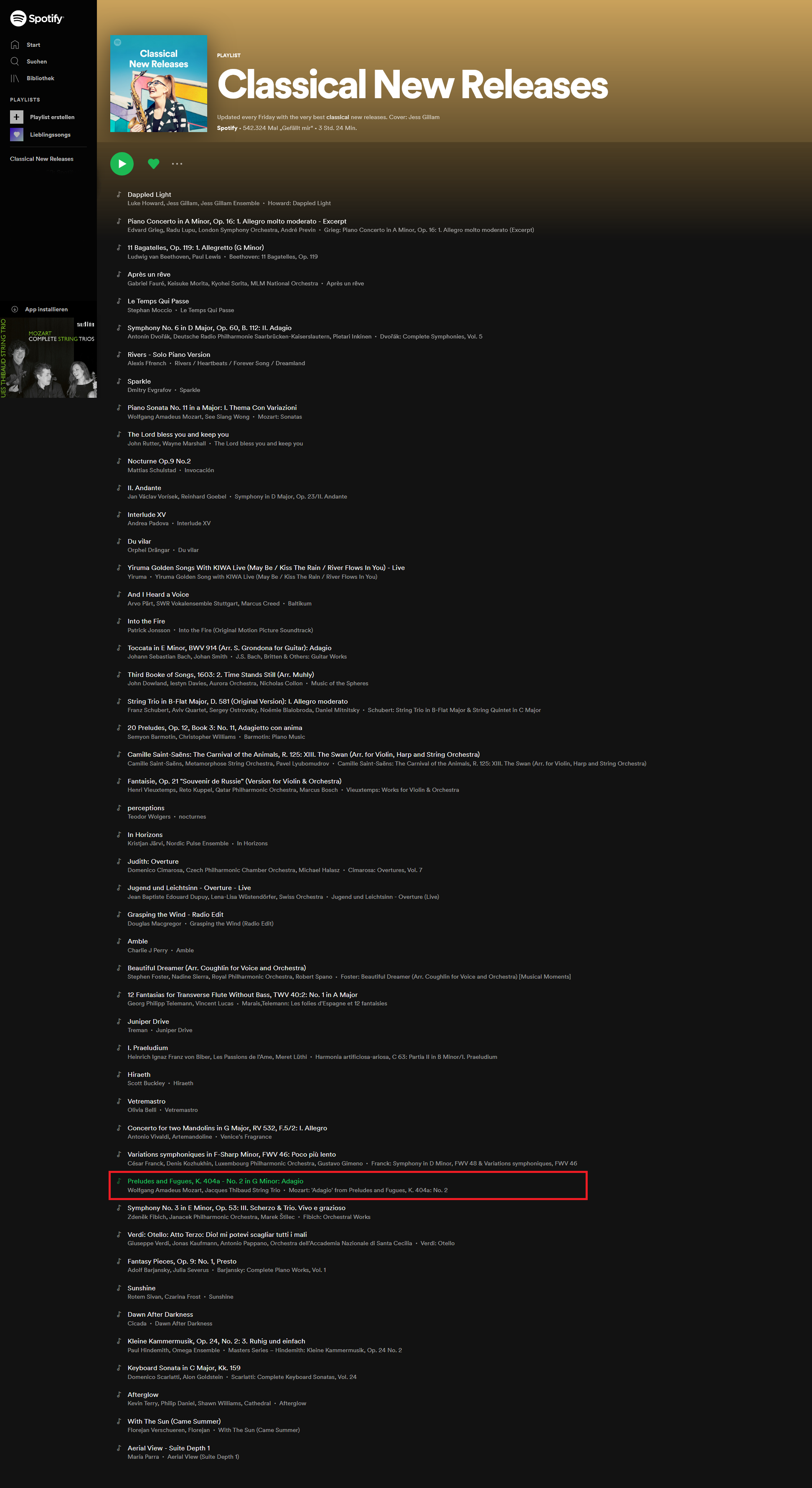Click the note icon beside Dappled Light
This screenshot has width=812, height=1488.
click(119, 194)
